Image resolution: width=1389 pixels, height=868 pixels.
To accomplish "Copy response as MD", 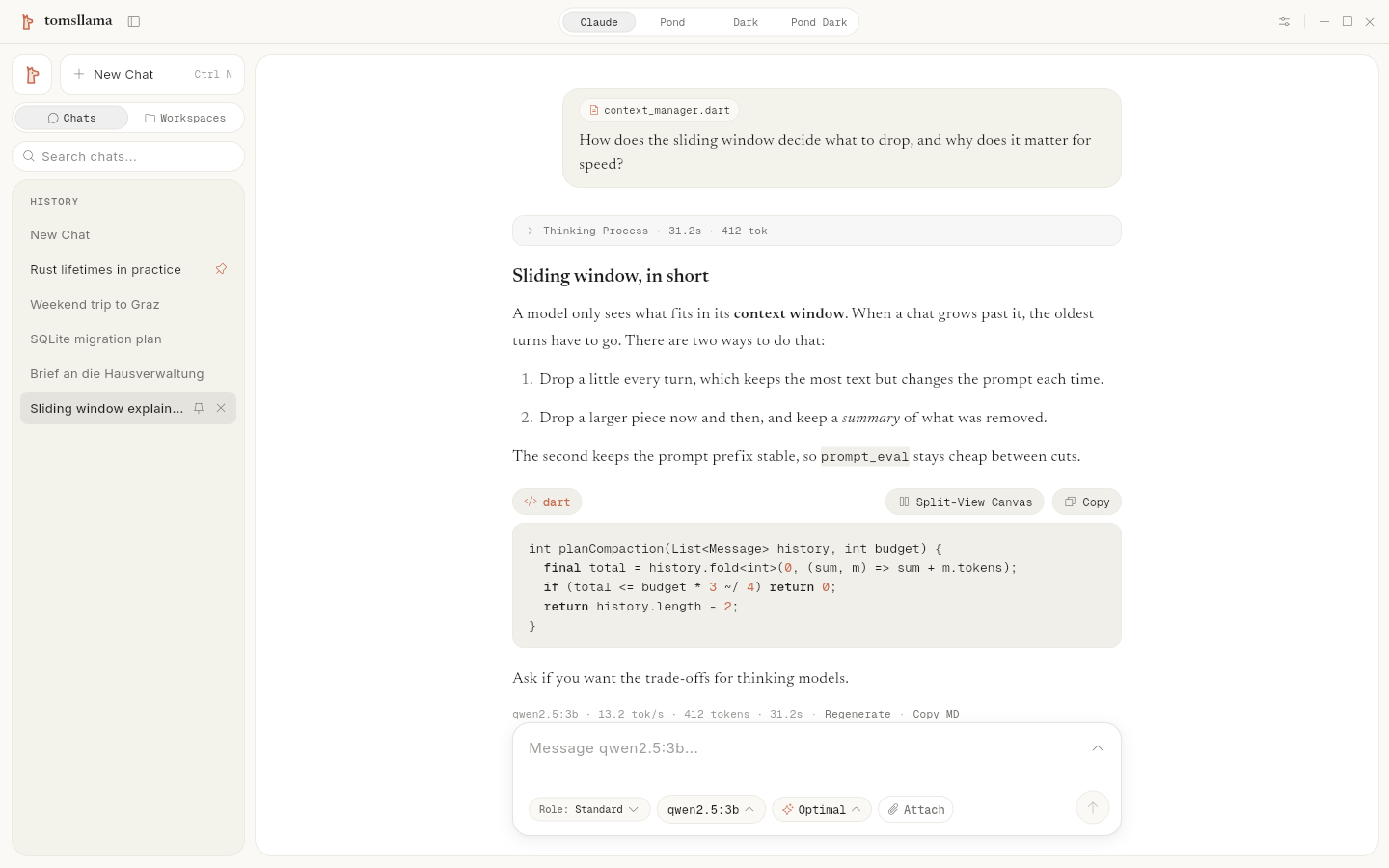I will coord(936,714).
